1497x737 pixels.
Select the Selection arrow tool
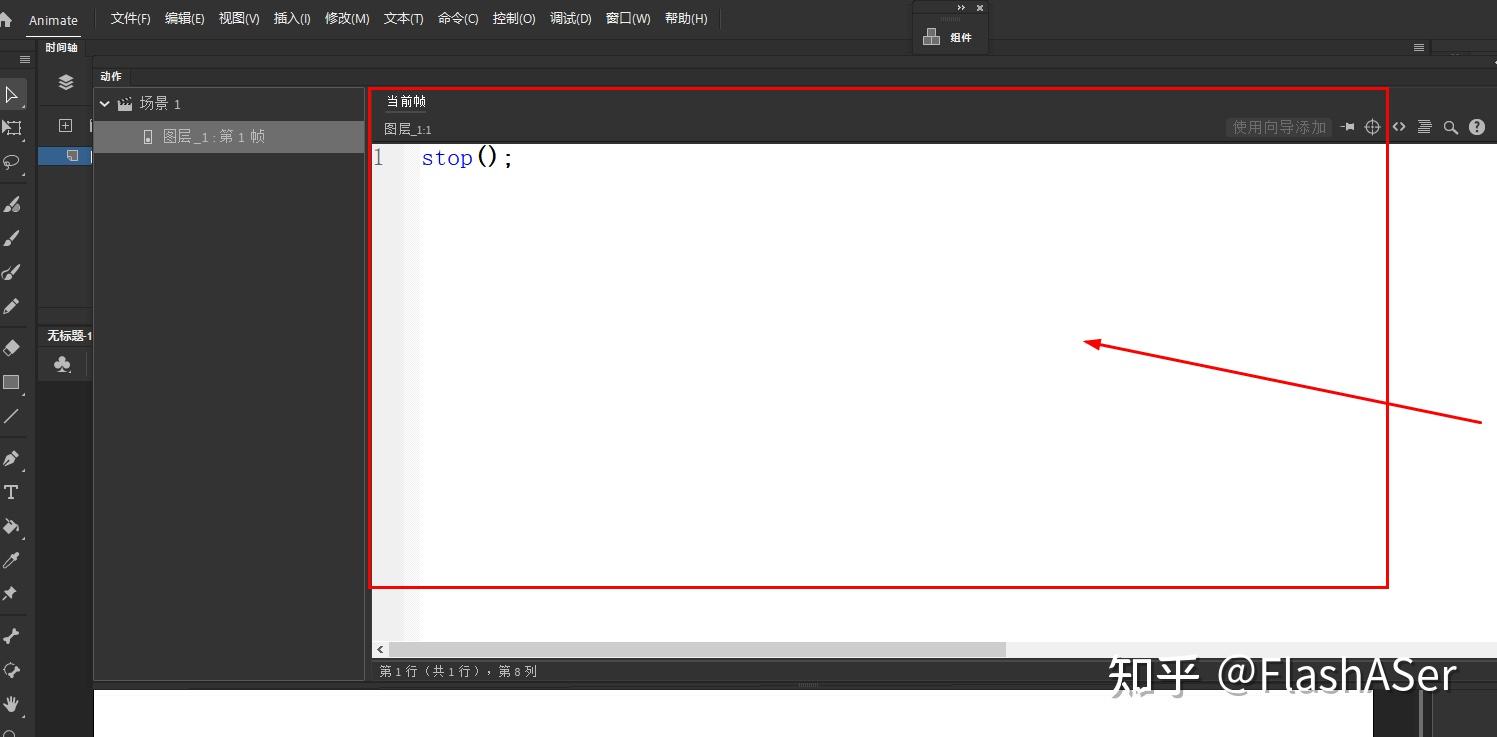(x=12, y=95)
